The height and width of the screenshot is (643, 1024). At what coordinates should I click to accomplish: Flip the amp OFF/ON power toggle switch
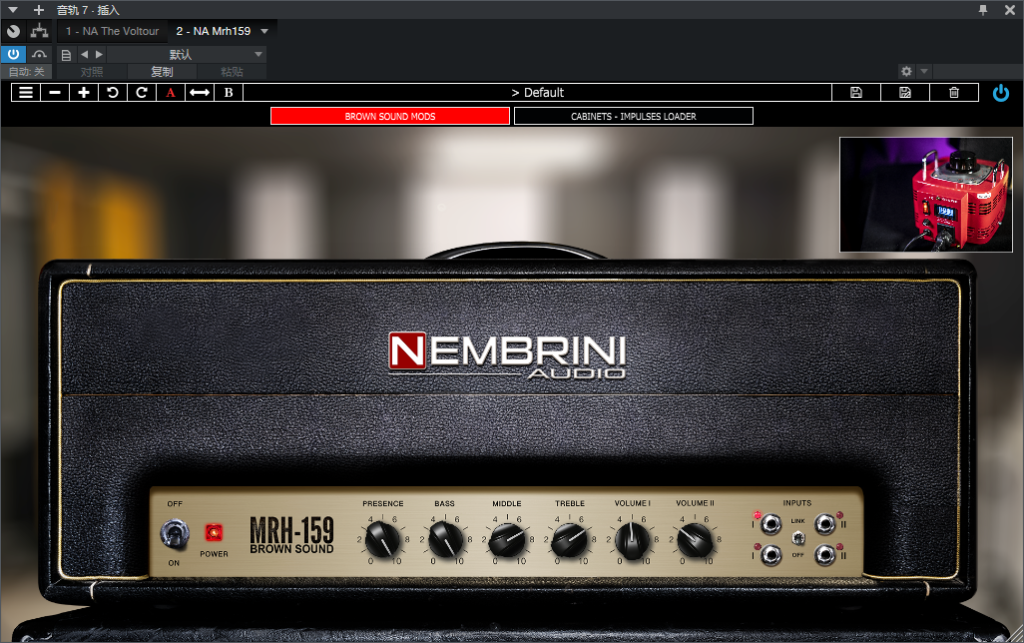174,534
